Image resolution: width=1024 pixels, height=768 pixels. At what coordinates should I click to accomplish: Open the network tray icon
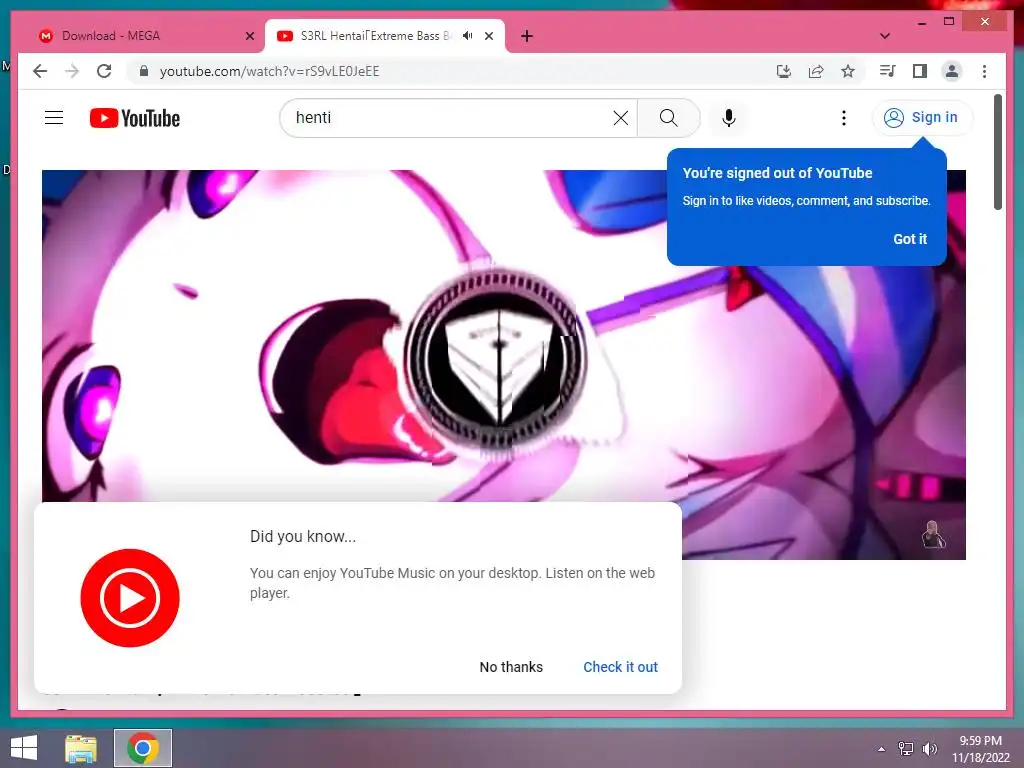point(906,749)
